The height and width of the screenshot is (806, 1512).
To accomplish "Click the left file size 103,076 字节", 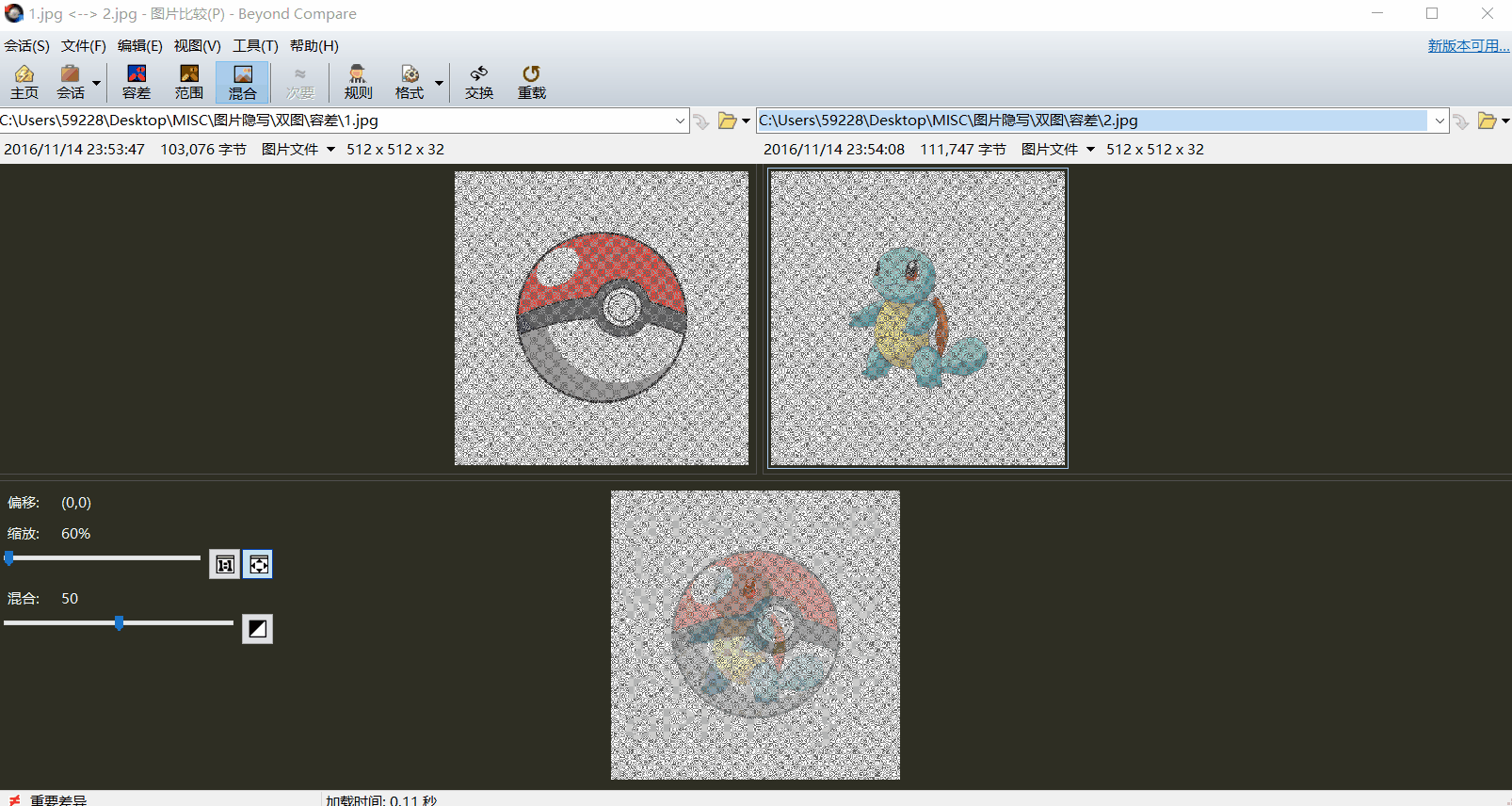I will pos(203,149).
